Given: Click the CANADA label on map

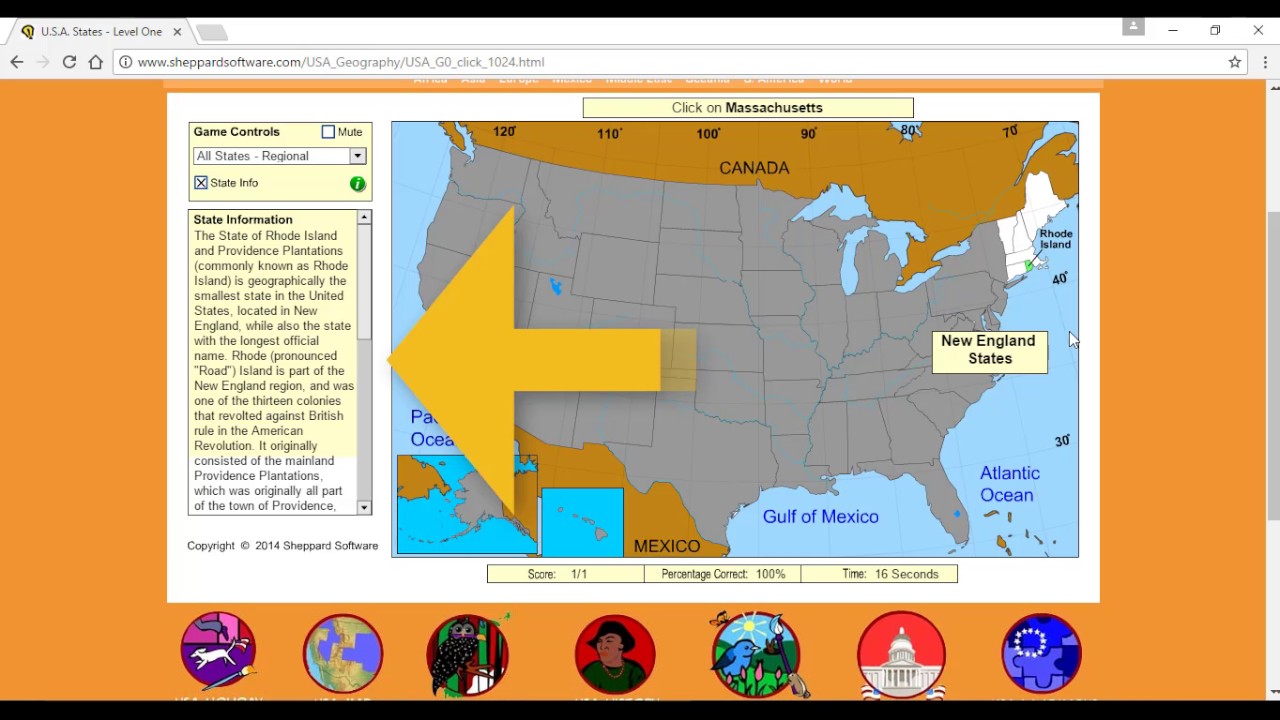Looking at the screenshot, I should click(x=754, y=168).
